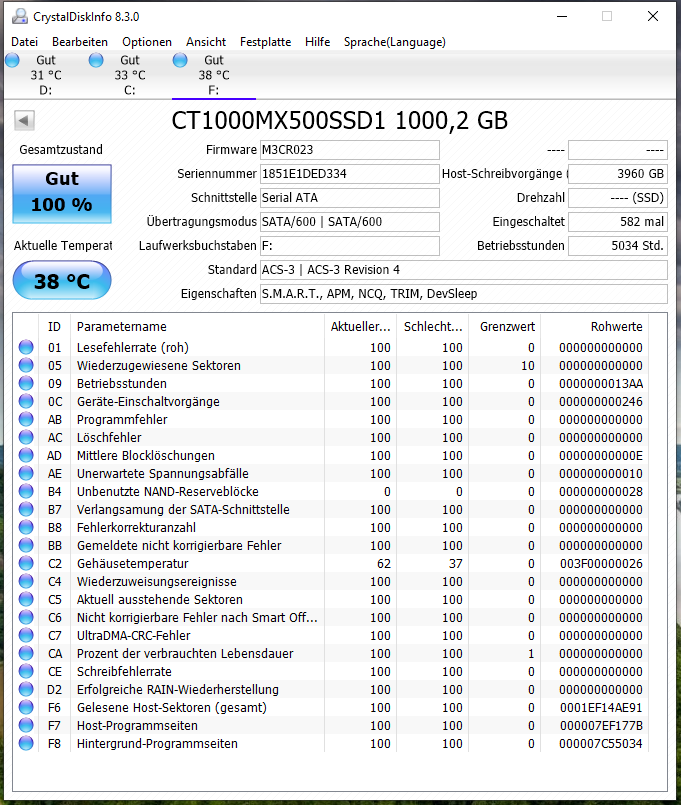Click status orb of Gehäusetemperatur row

point(26,563)
